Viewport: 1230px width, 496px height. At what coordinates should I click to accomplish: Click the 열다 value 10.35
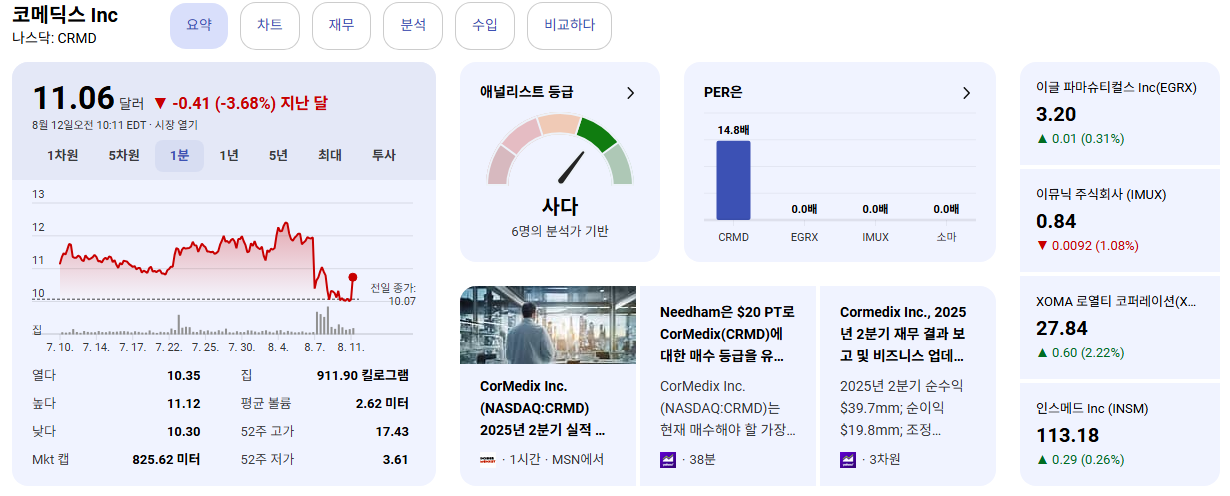(x=184, y=375)
